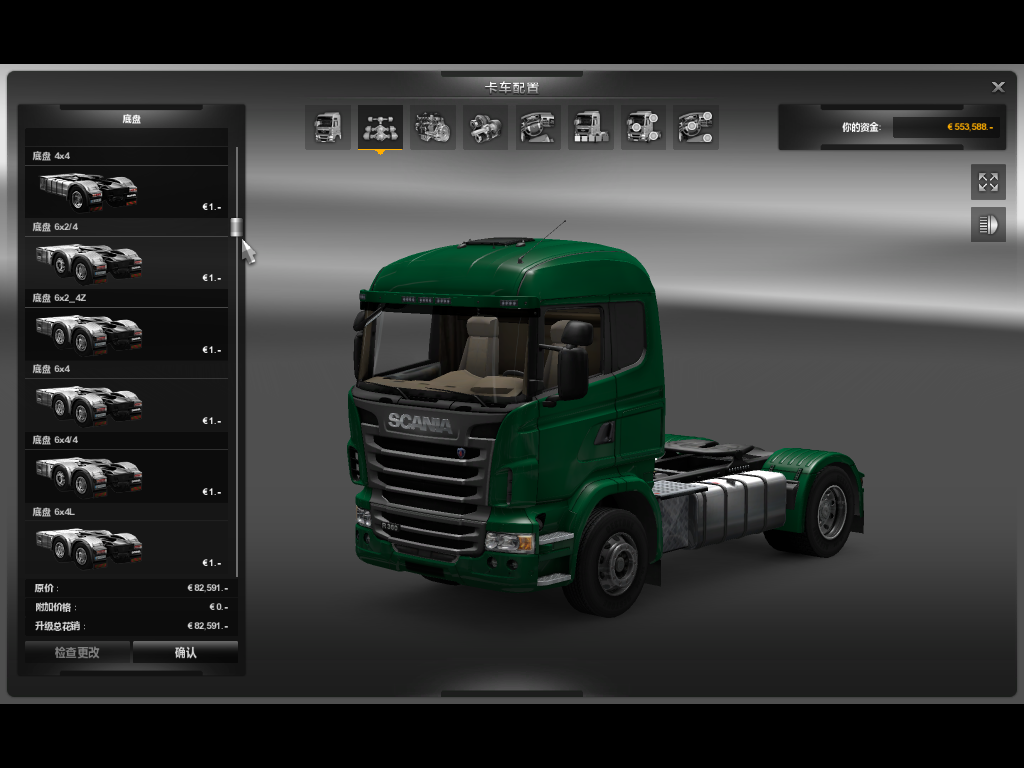Click the 底盘 6x4L label

(x=54, y=511)
